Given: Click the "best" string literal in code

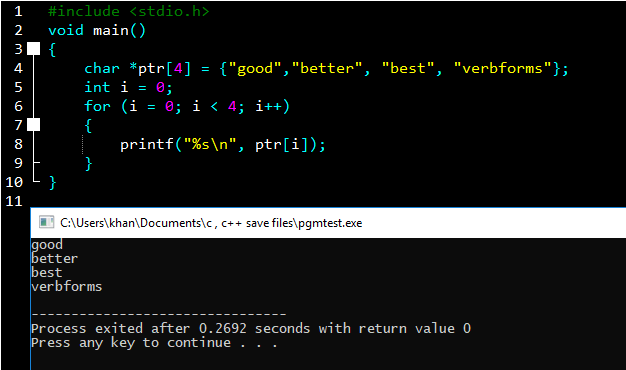Looking at the screenshot, I should coord(408,68).
